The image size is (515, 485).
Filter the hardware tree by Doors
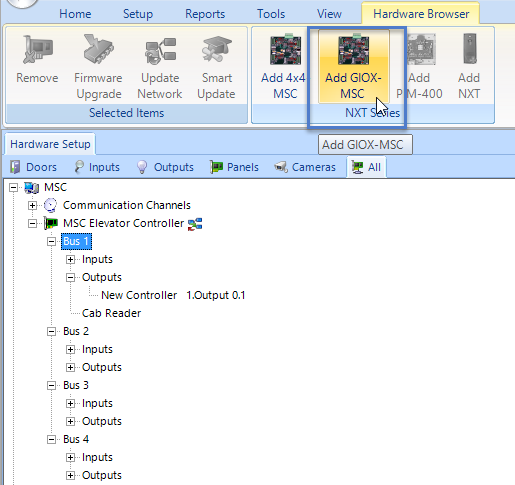click(33, 167)
